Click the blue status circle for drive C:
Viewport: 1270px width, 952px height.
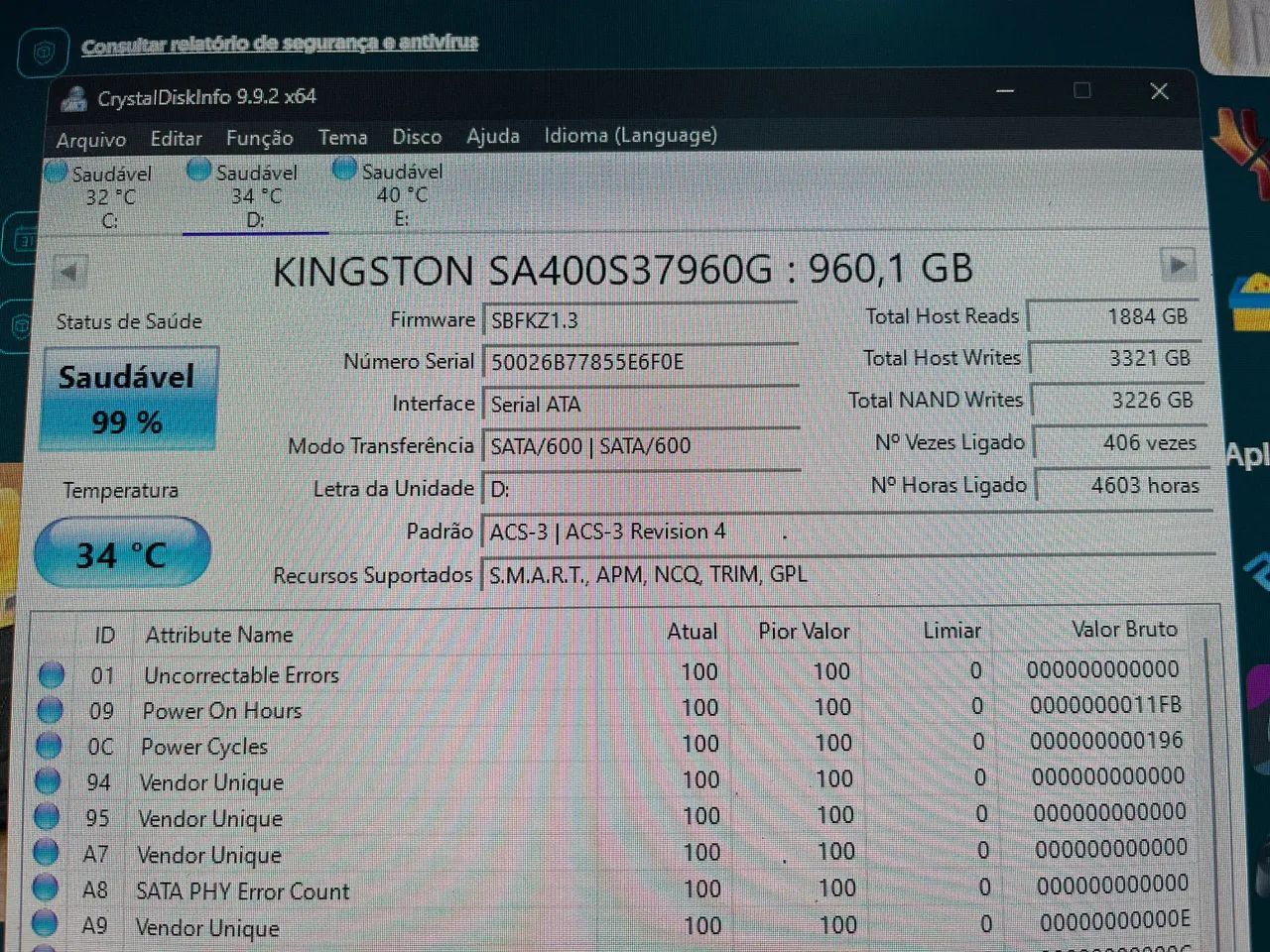(x=57, y=173)
